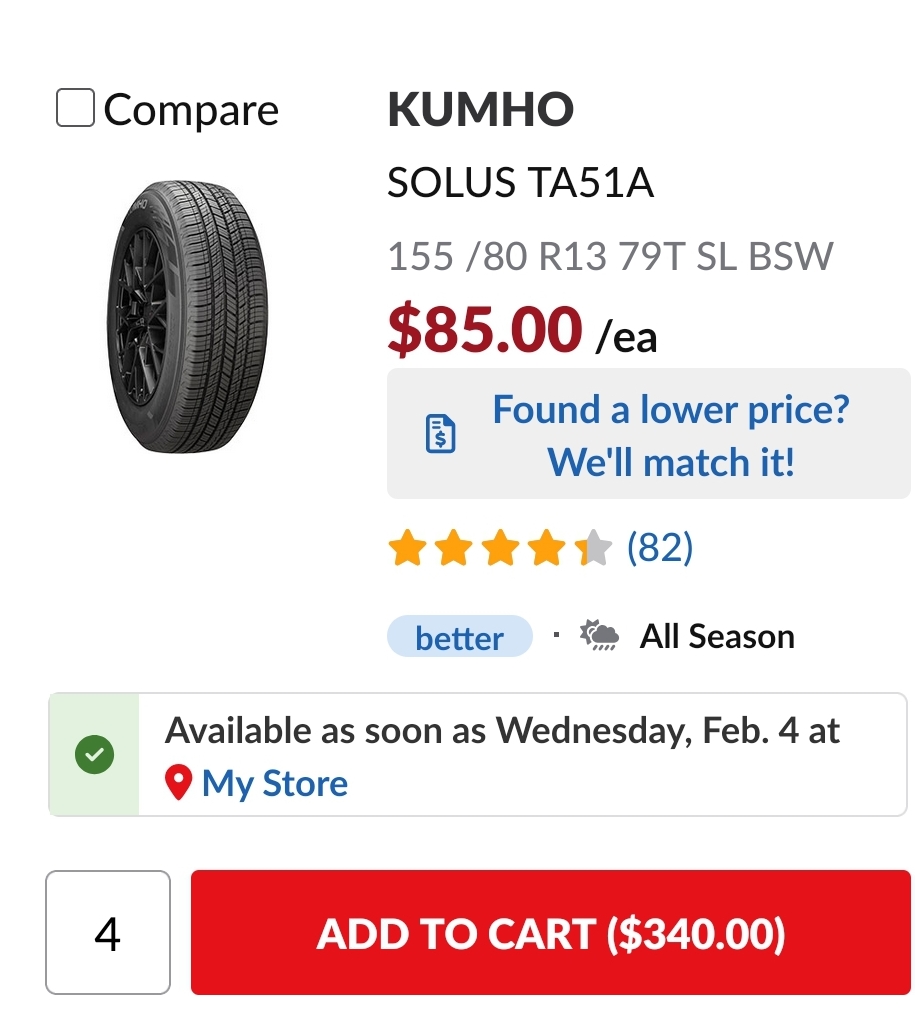Click the All Season weather icon
The height and width of the screenshot is (1014, 924).
(600, 635)
